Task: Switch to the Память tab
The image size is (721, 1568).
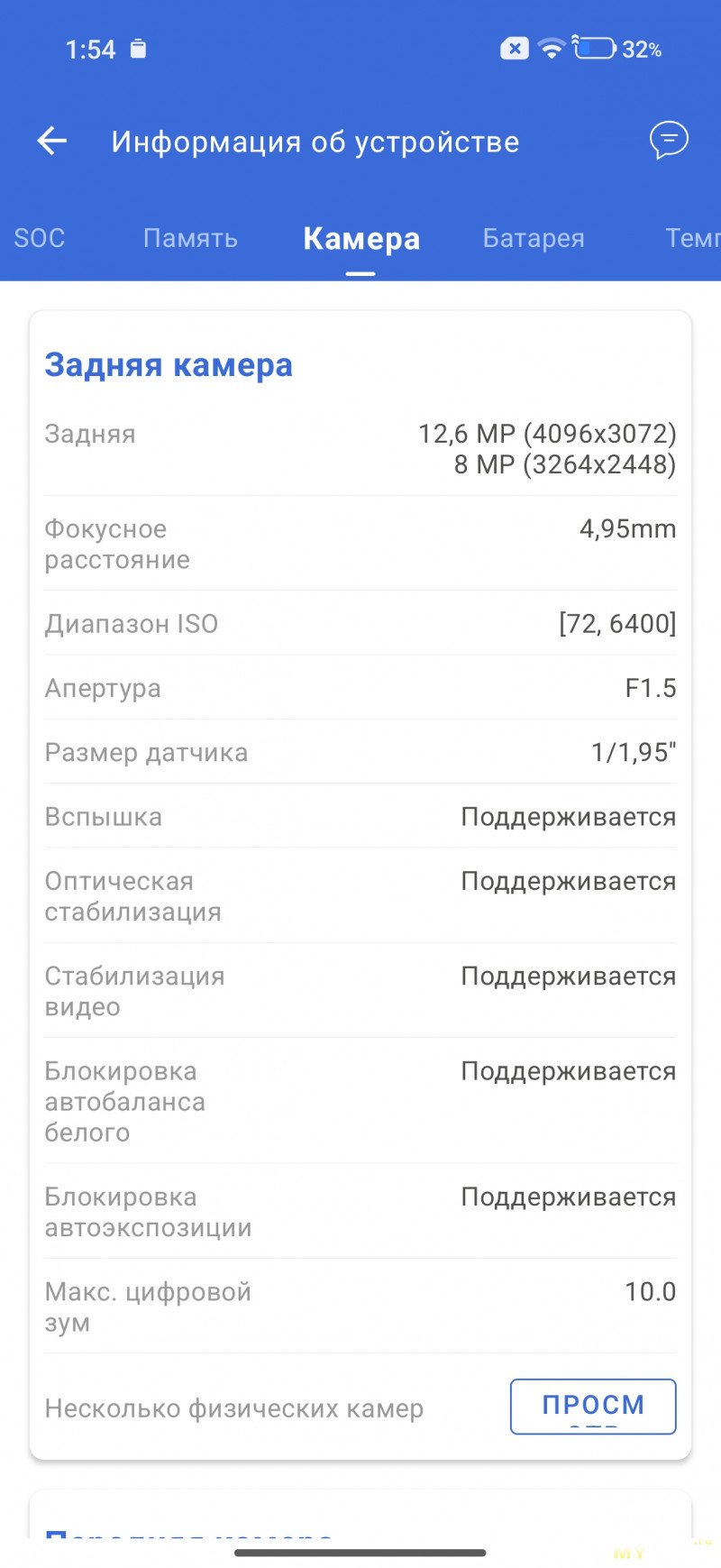Action: coord(190,238)
